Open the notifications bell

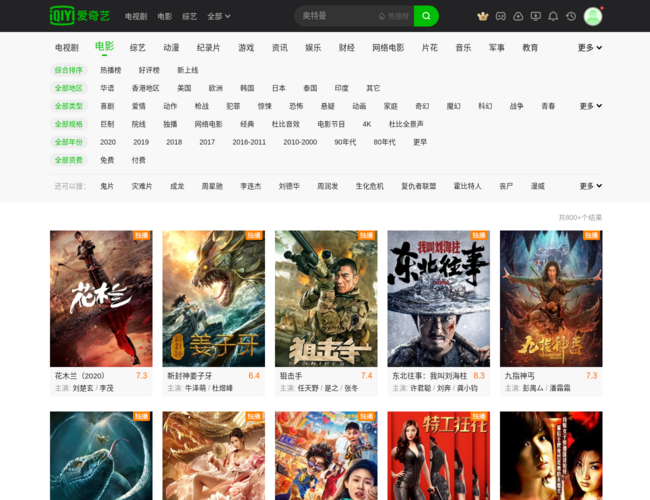553,16
